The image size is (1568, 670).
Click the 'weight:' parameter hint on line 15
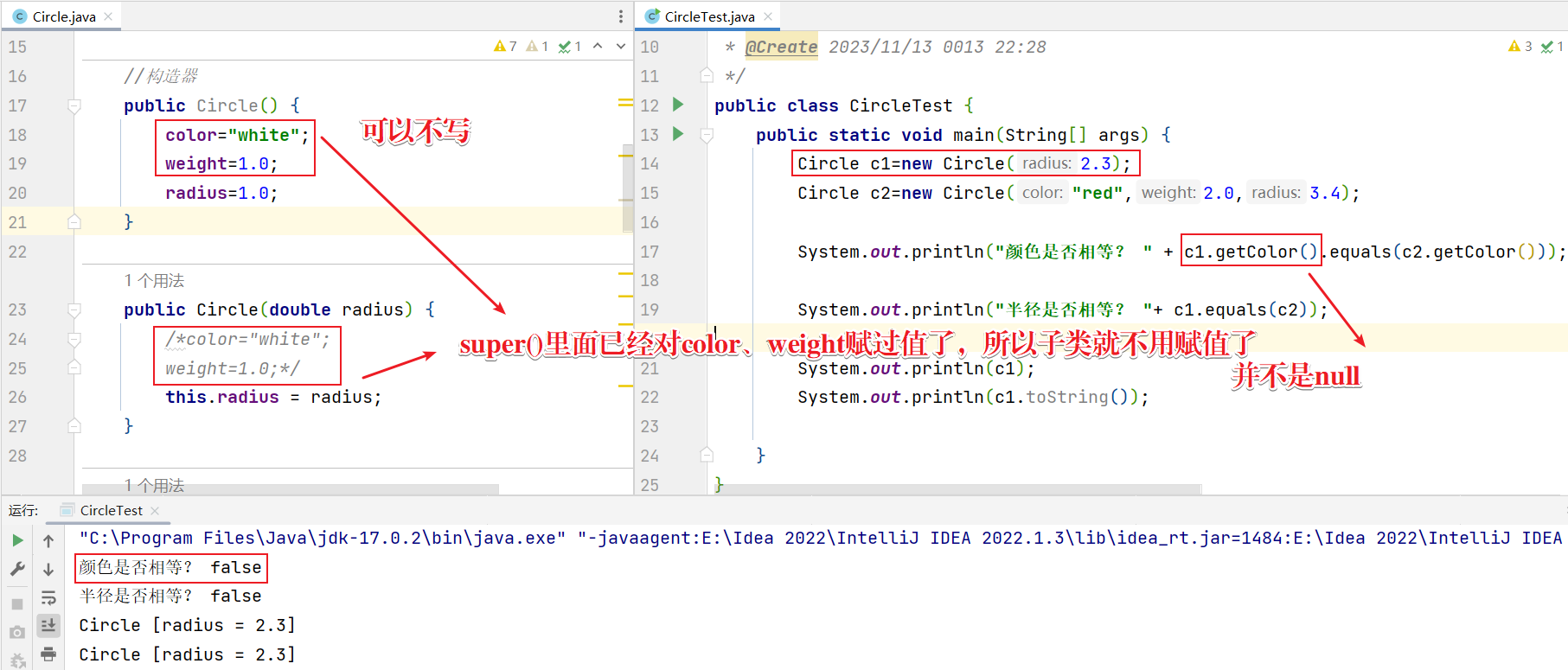1168,193
